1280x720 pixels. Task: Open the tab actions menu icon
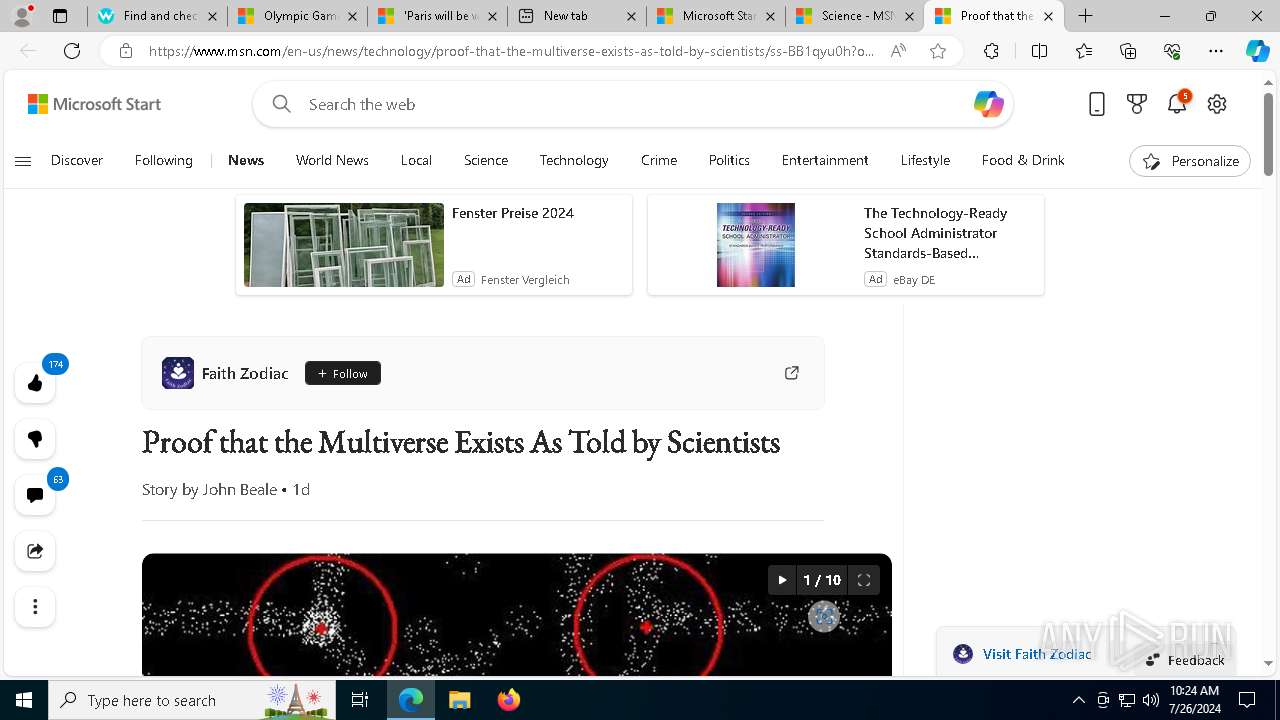60,16
